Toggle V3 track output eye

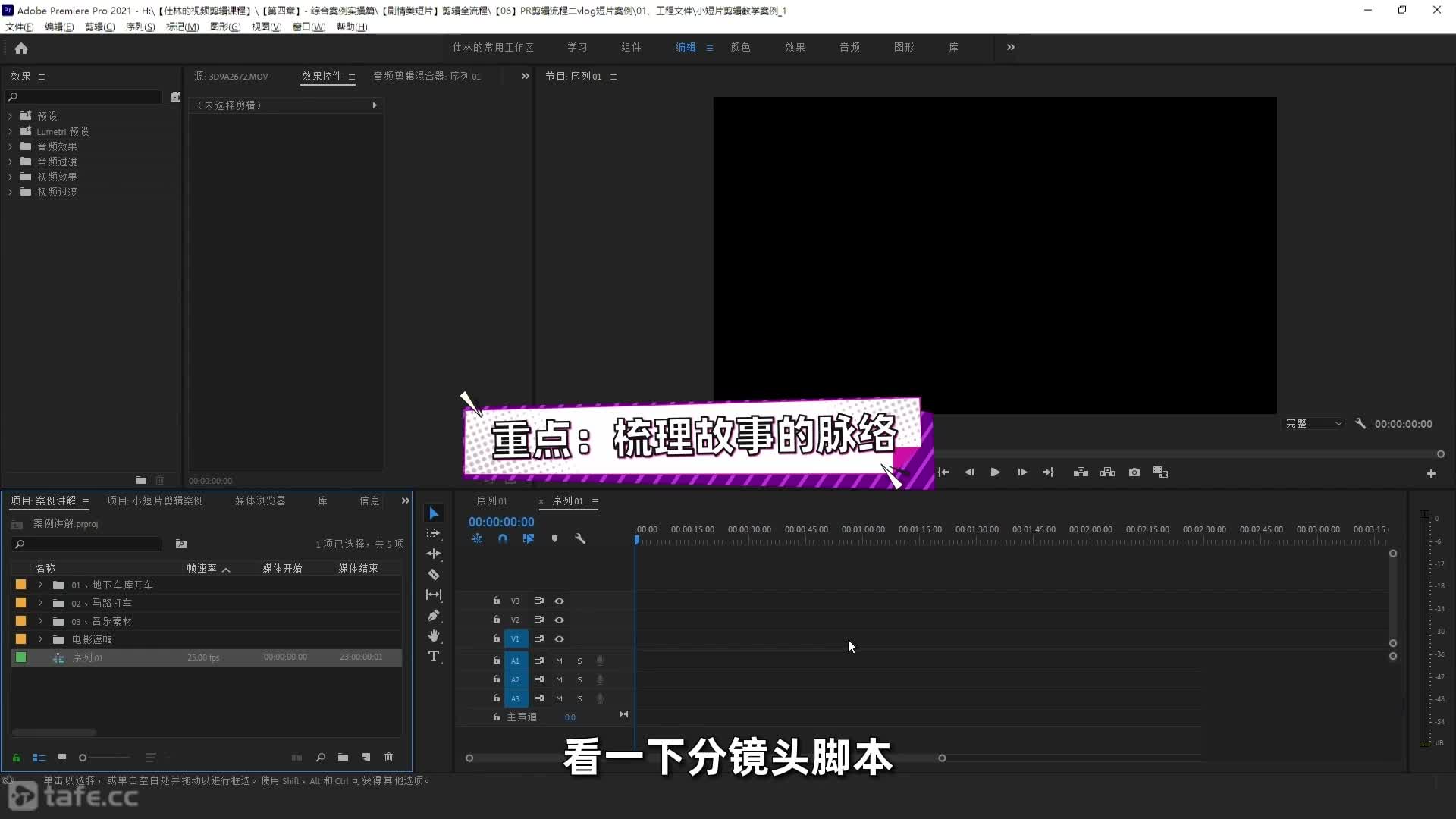(x=559, y=601)
